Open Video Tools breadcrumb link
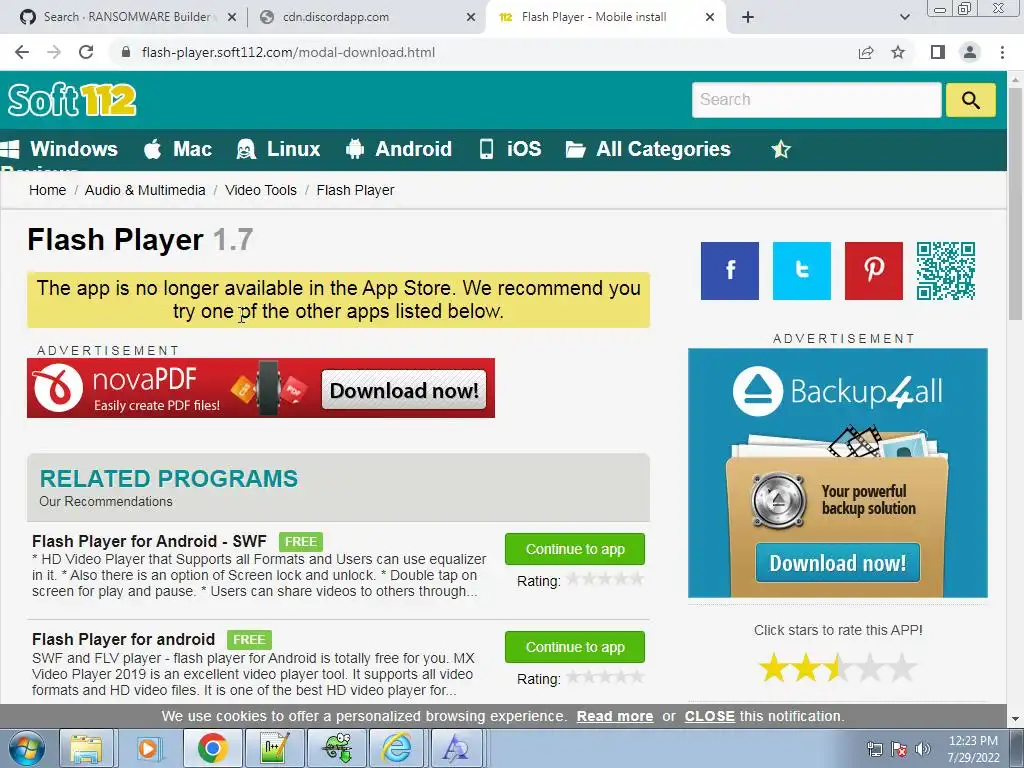This screenshot has width=1024, height=768. coord(261,190)
